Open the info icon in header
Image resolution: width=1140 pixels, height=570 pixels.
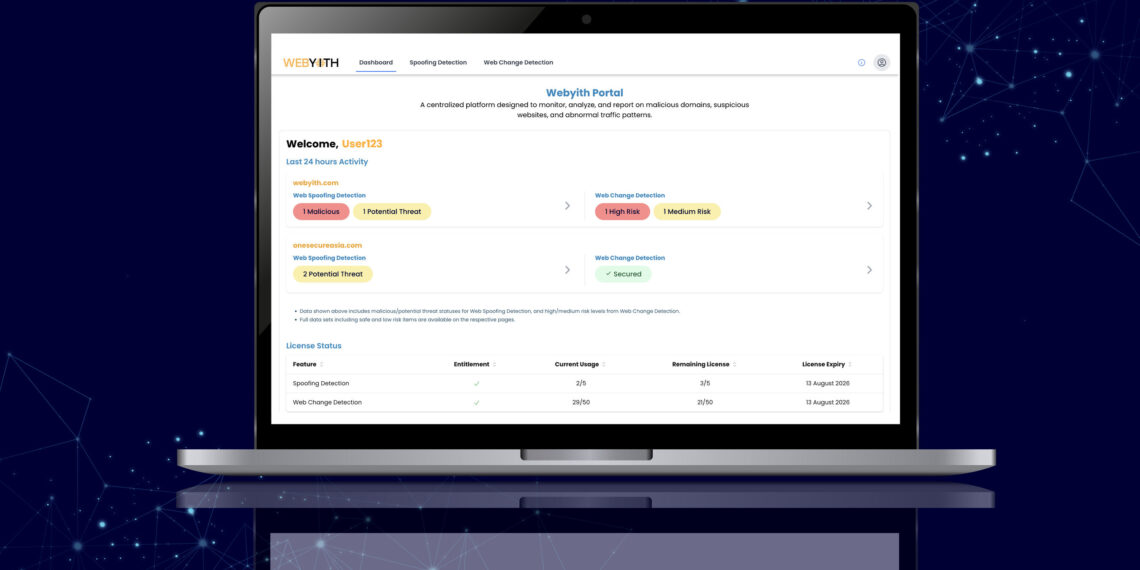click(x=862, y=63)
